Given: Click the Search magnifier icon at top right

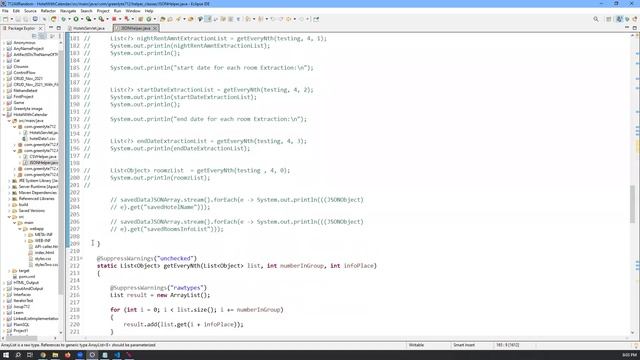Looking at the screenshot, I should pos(596,19).
